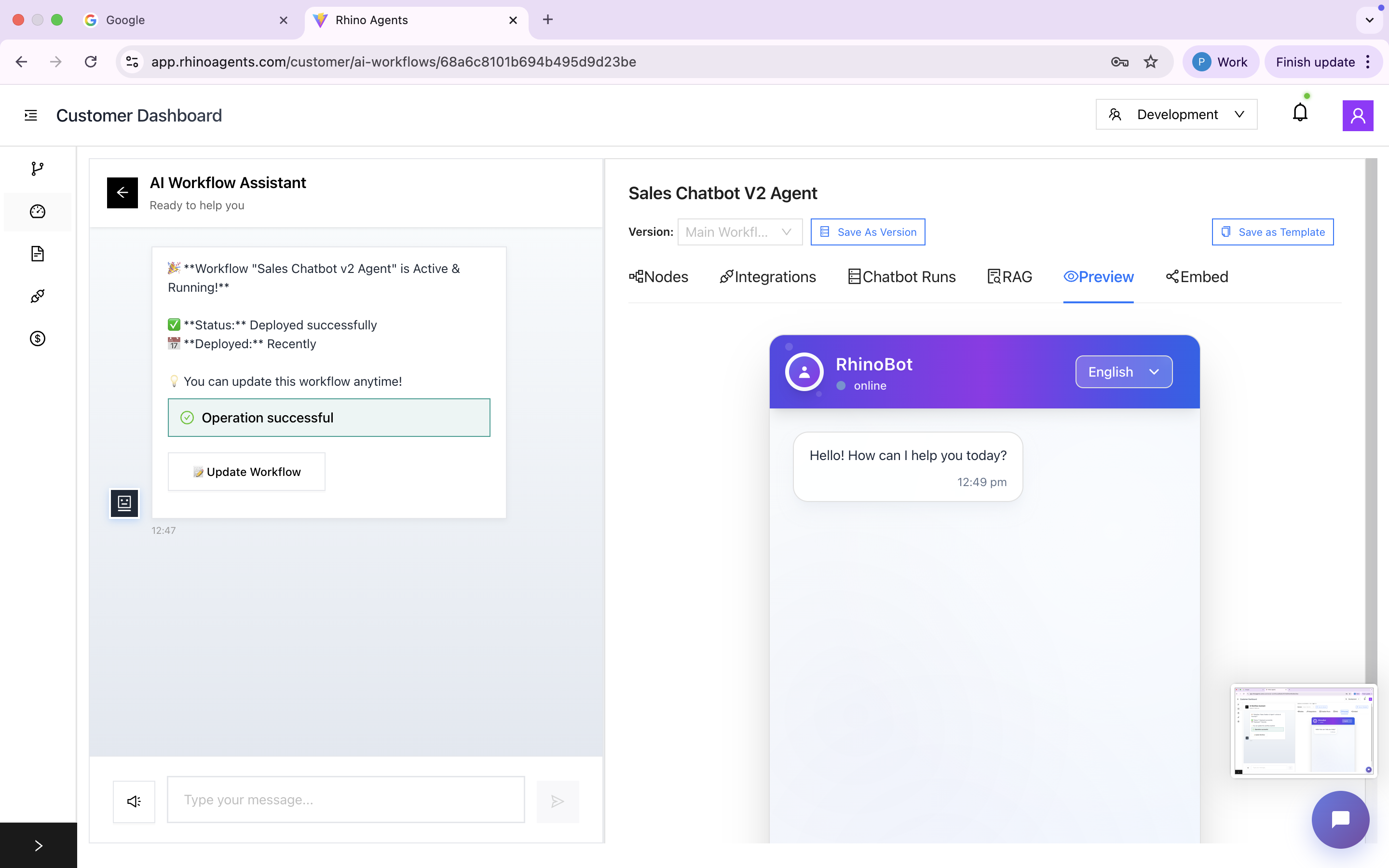Bookmark this page with the star
This screenshot has height=868, width=1389.
click(x=1151, y=61)
